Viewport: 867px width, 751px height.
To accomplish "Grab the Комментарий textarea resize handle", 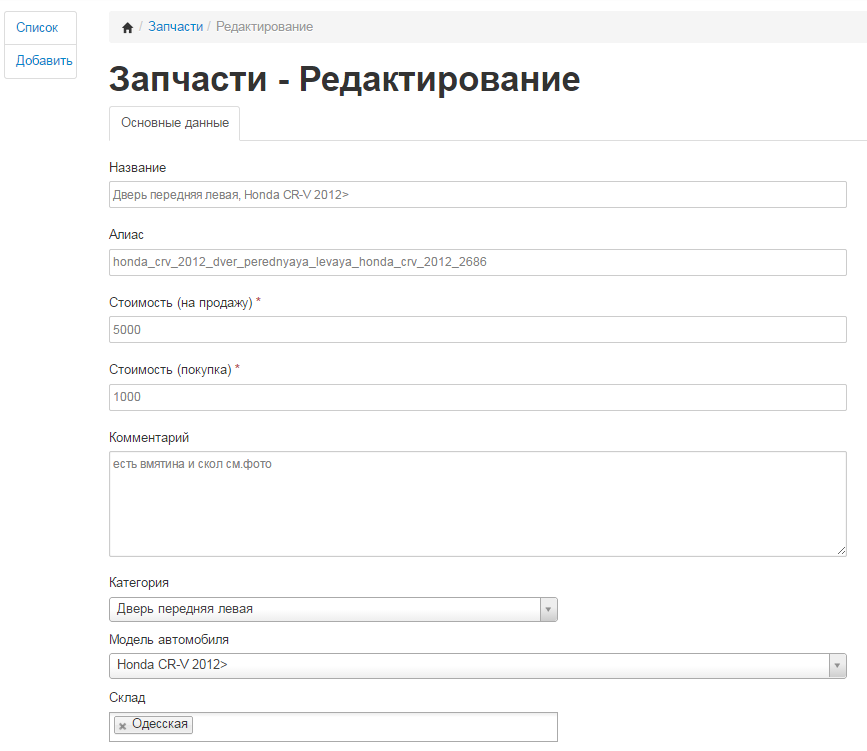I will [841, 549].
